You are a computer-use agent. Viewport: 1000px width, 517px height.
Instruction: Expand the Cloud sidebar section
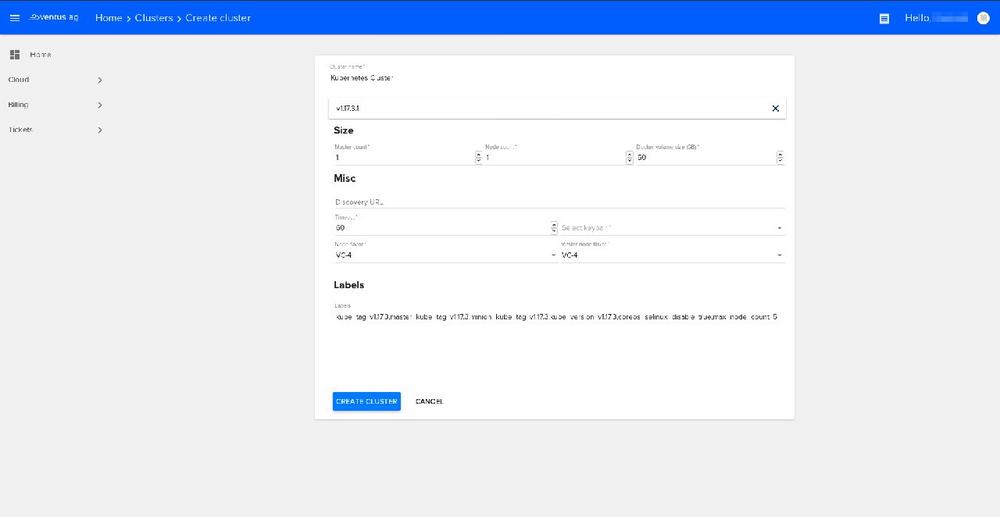[99, 80]
